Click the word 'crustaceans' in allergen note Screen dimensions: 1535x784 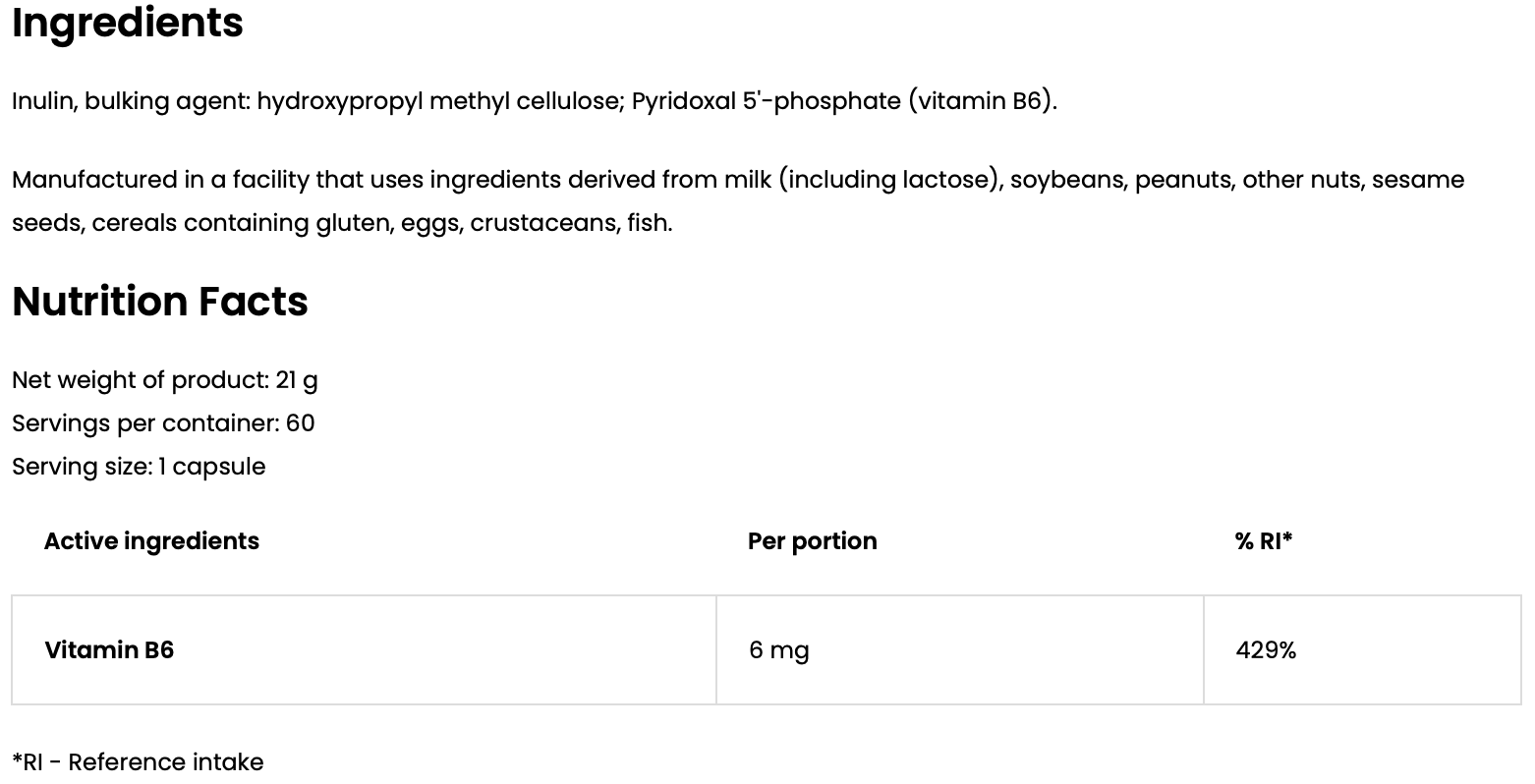click(x=544, y=223)
